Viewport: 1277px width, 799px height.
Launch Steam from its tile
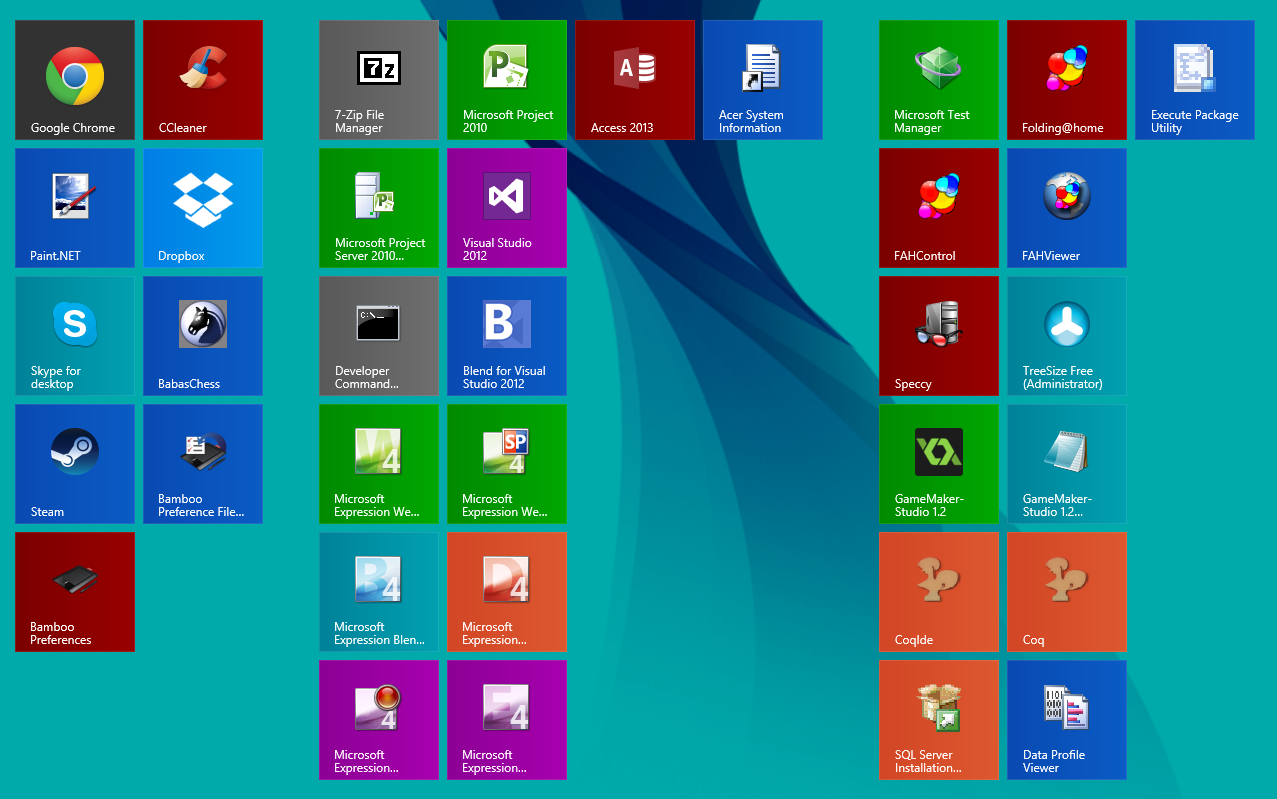pos(75,464)
